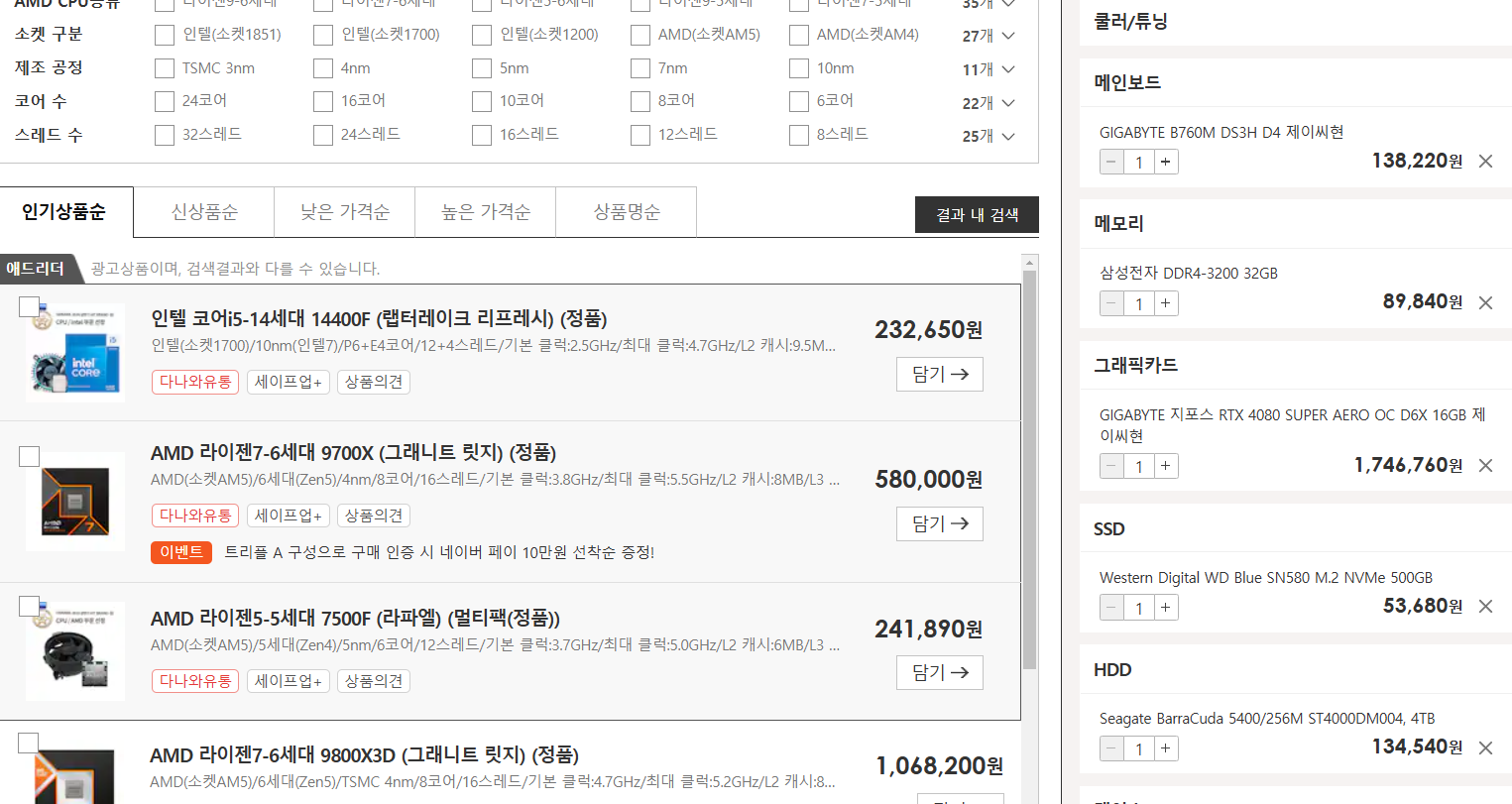Edit quantity field for RTX 4080 SUPER
The height and width of the screenshot is (804, 1512).
[1139, 466]
